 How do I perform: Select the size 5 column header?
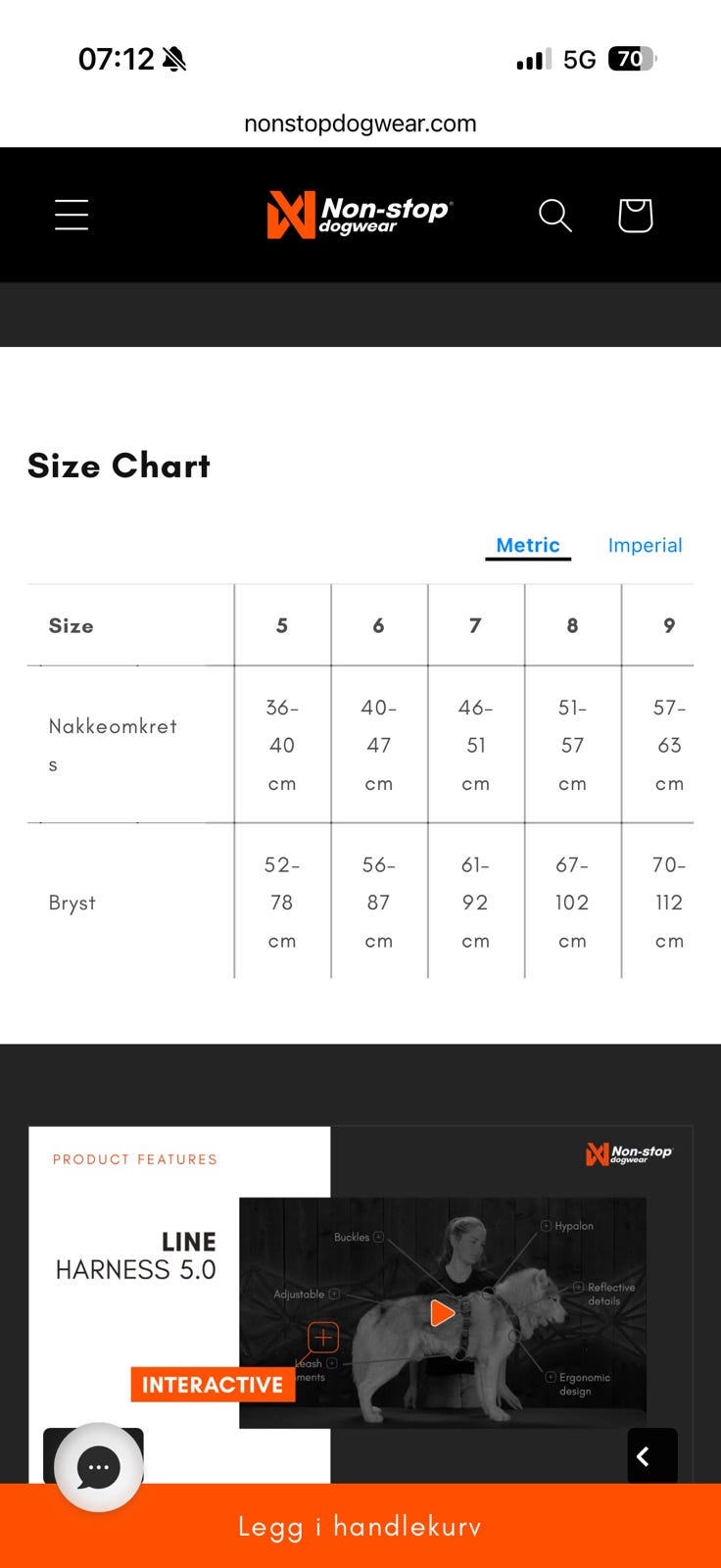coord(282,625)
